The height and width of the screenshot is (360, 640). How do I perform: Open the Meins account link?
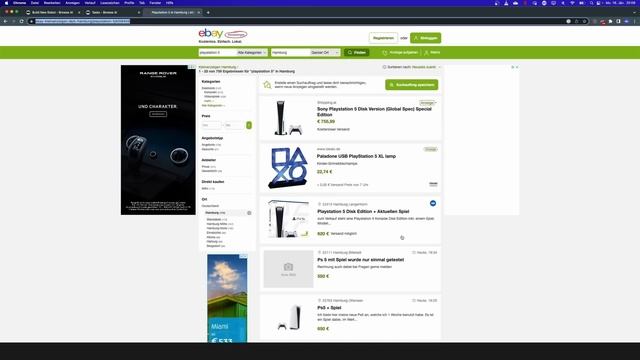pos(432,53)
